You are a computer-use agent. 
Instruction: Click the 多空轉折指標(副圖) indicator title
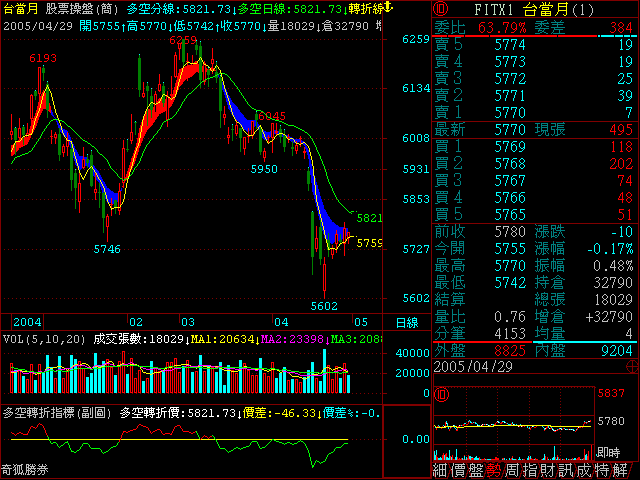point(57,411)
